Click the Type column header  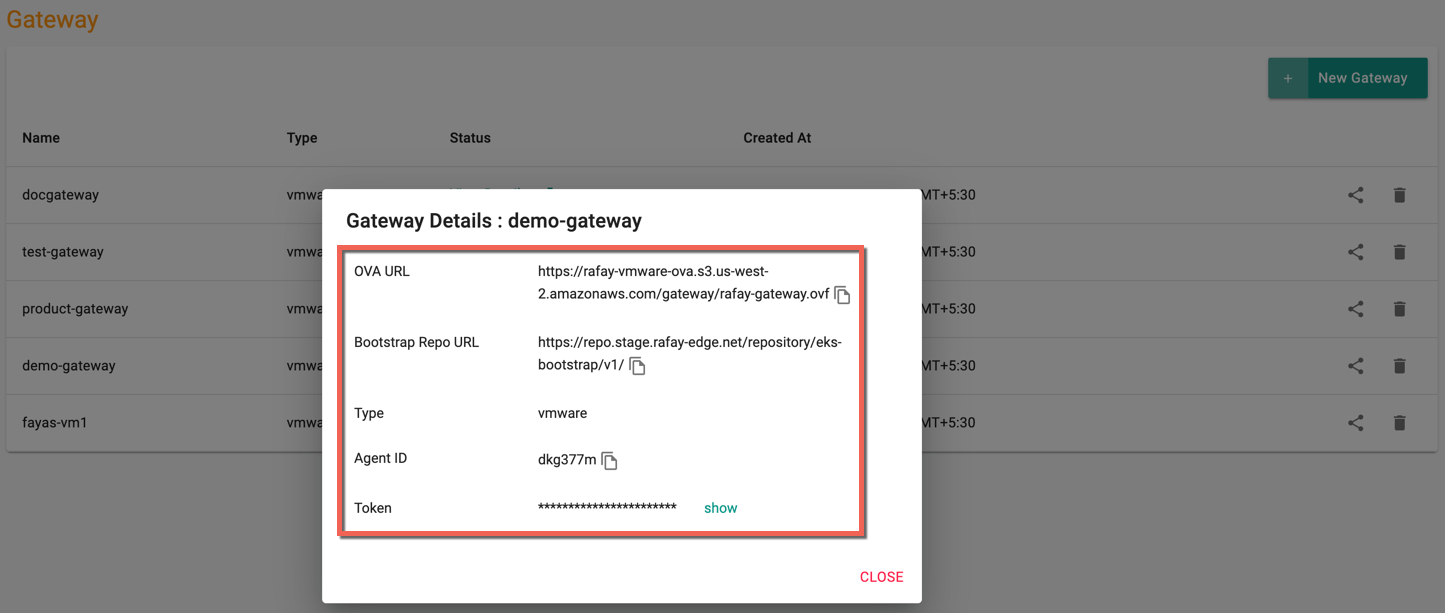[x=302, y=138]
